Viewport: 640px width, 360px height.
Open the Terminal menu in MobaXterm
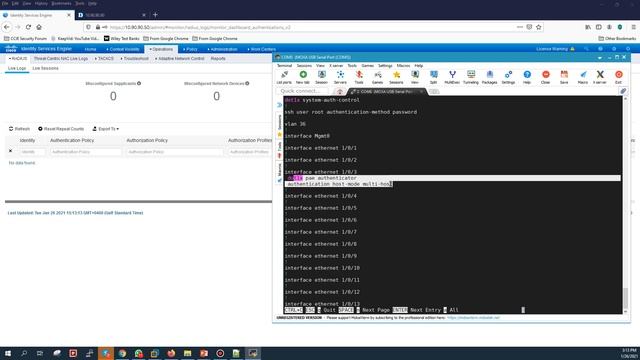coord(284,66)
